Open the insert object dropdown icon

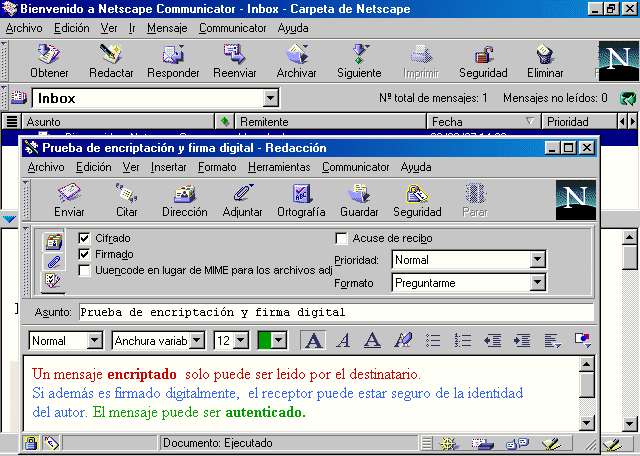(x=582, y=340)
